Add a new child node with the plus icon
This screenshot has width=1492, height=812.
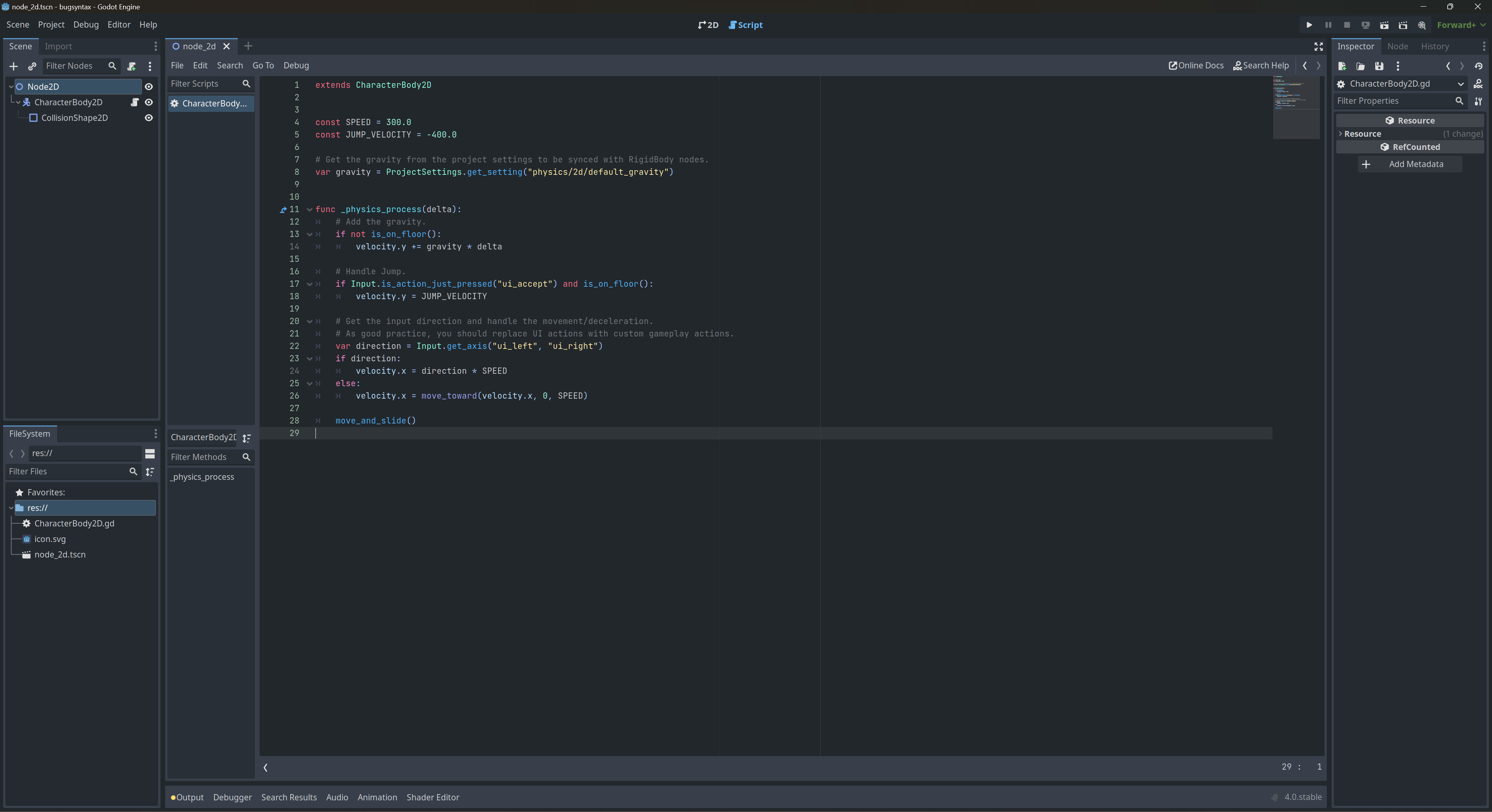coord(13,66)
